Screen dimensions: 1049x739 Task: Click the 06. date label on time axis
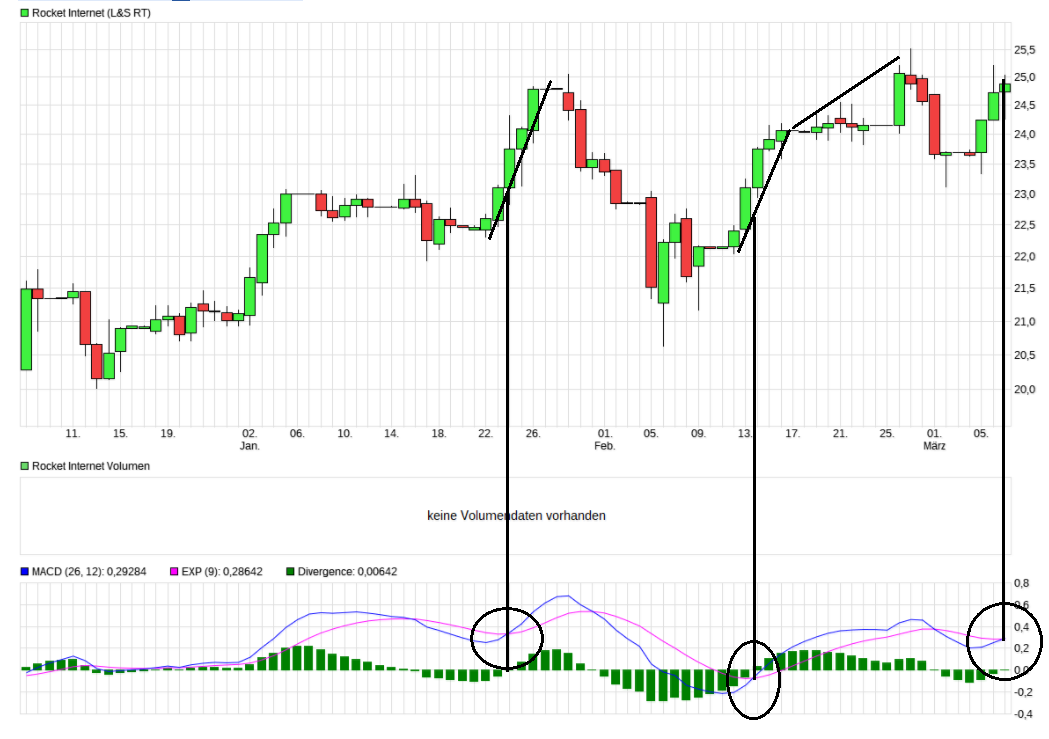point(297,434)
